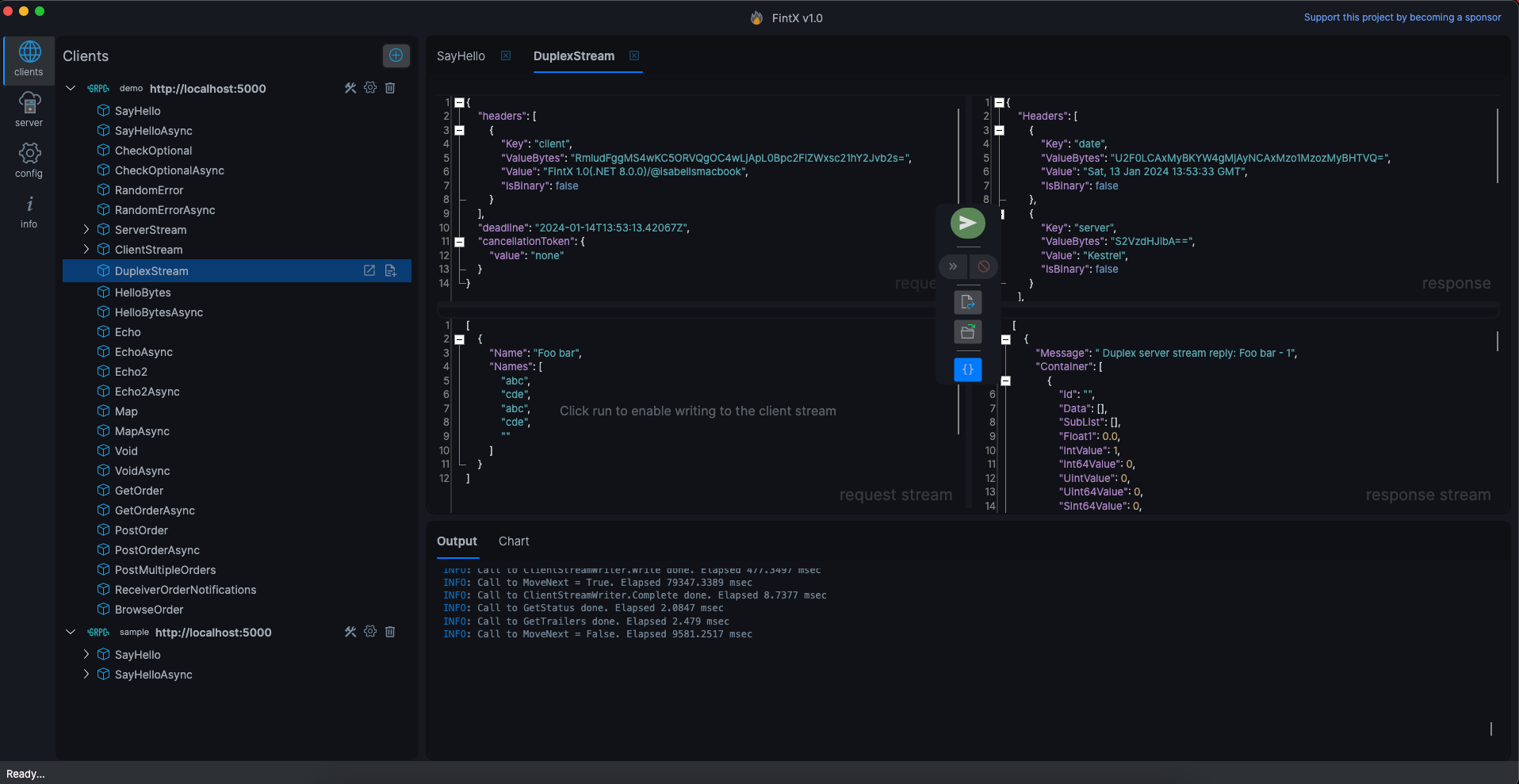Collapse the demo client tree
Screen dimensions: 1519x784
pyautogui.click(x=71, y=88)
